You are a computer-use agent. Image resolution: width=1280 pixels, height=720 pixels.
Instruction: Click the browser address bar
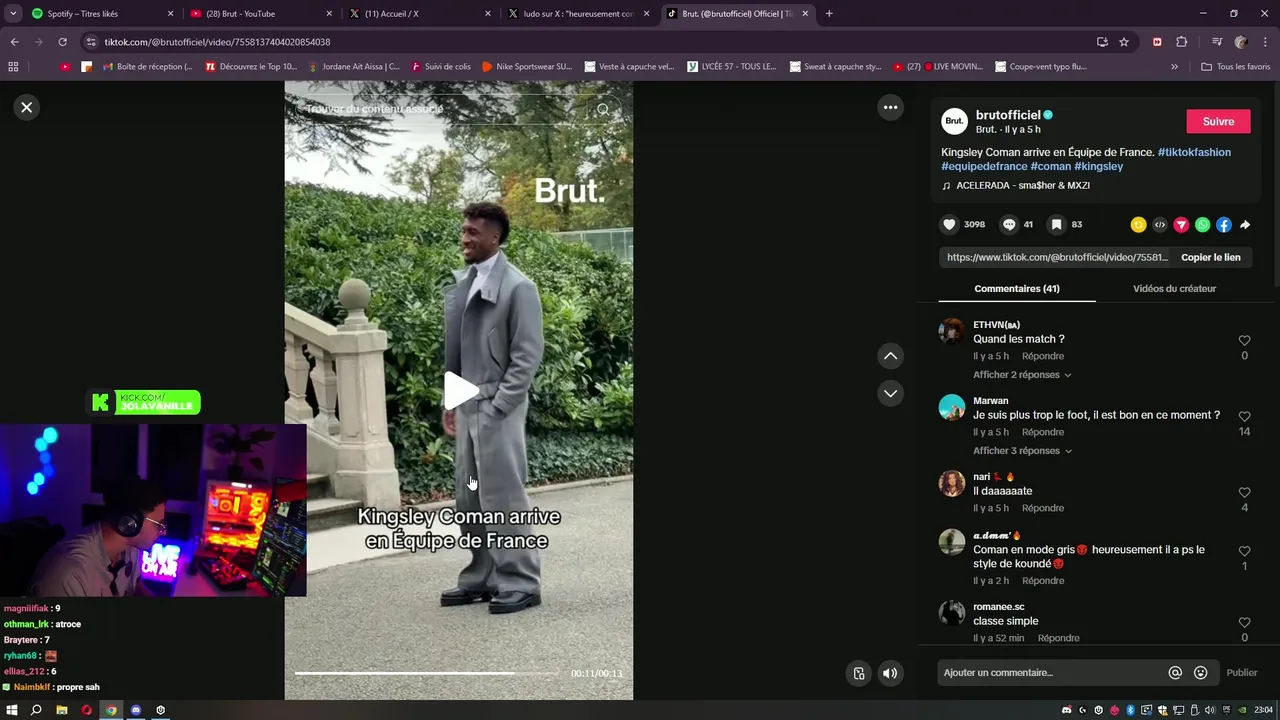point(590,42)
